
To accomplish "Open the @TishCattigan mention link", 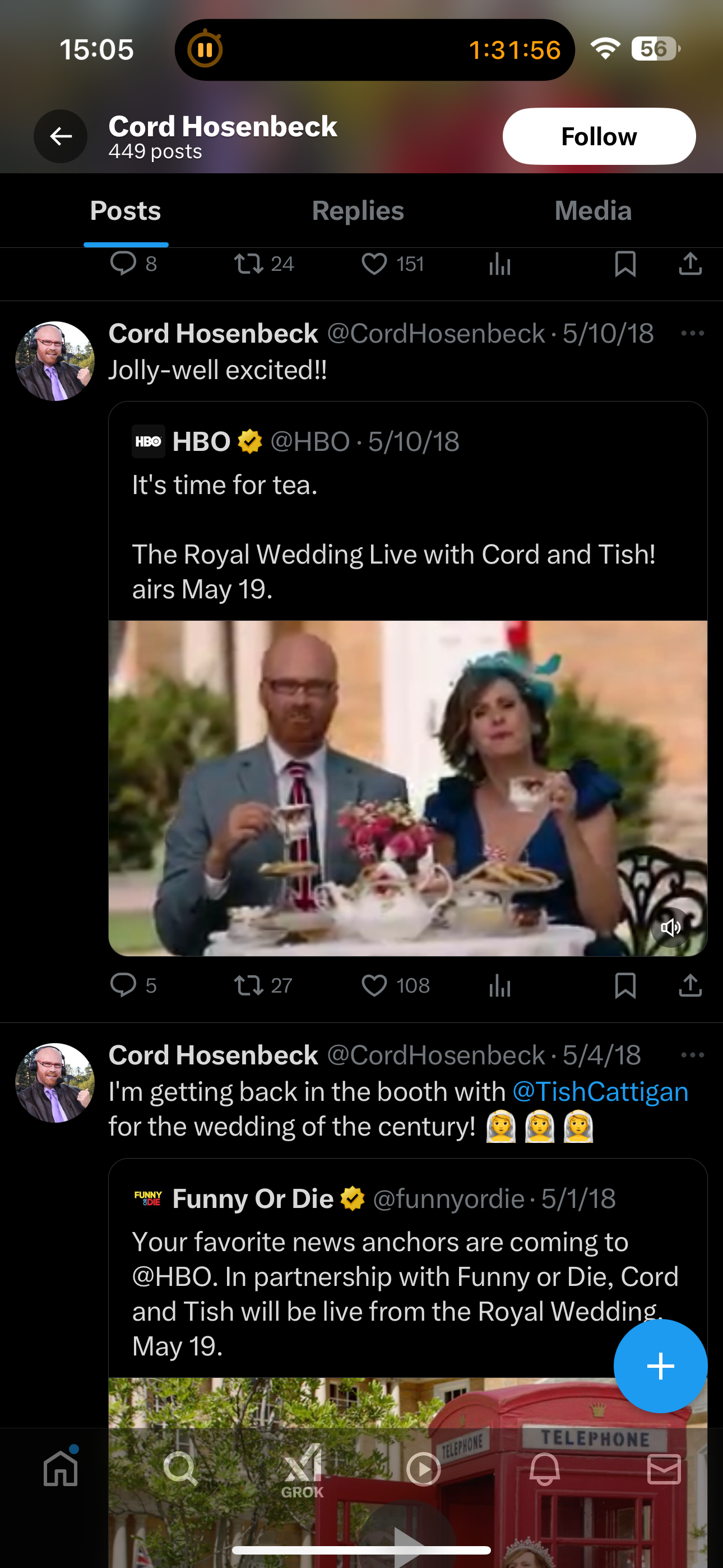I will [600, 1091].
